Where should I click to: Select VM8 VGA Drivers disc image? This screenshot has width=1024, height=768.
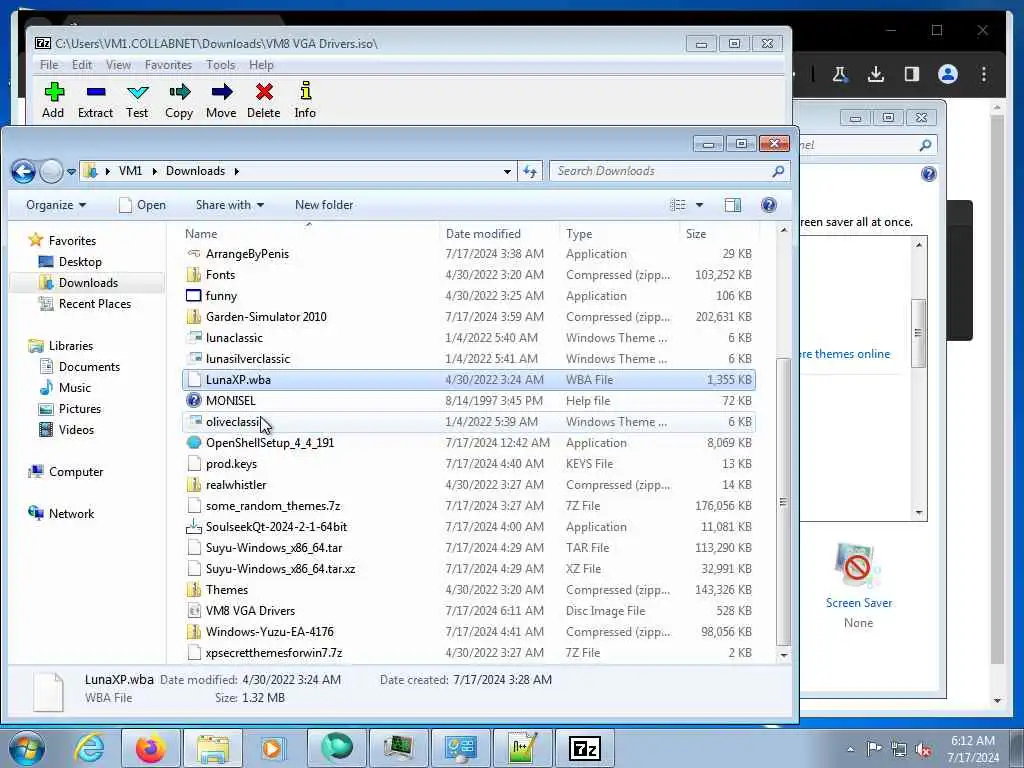[x=468, y=611]
